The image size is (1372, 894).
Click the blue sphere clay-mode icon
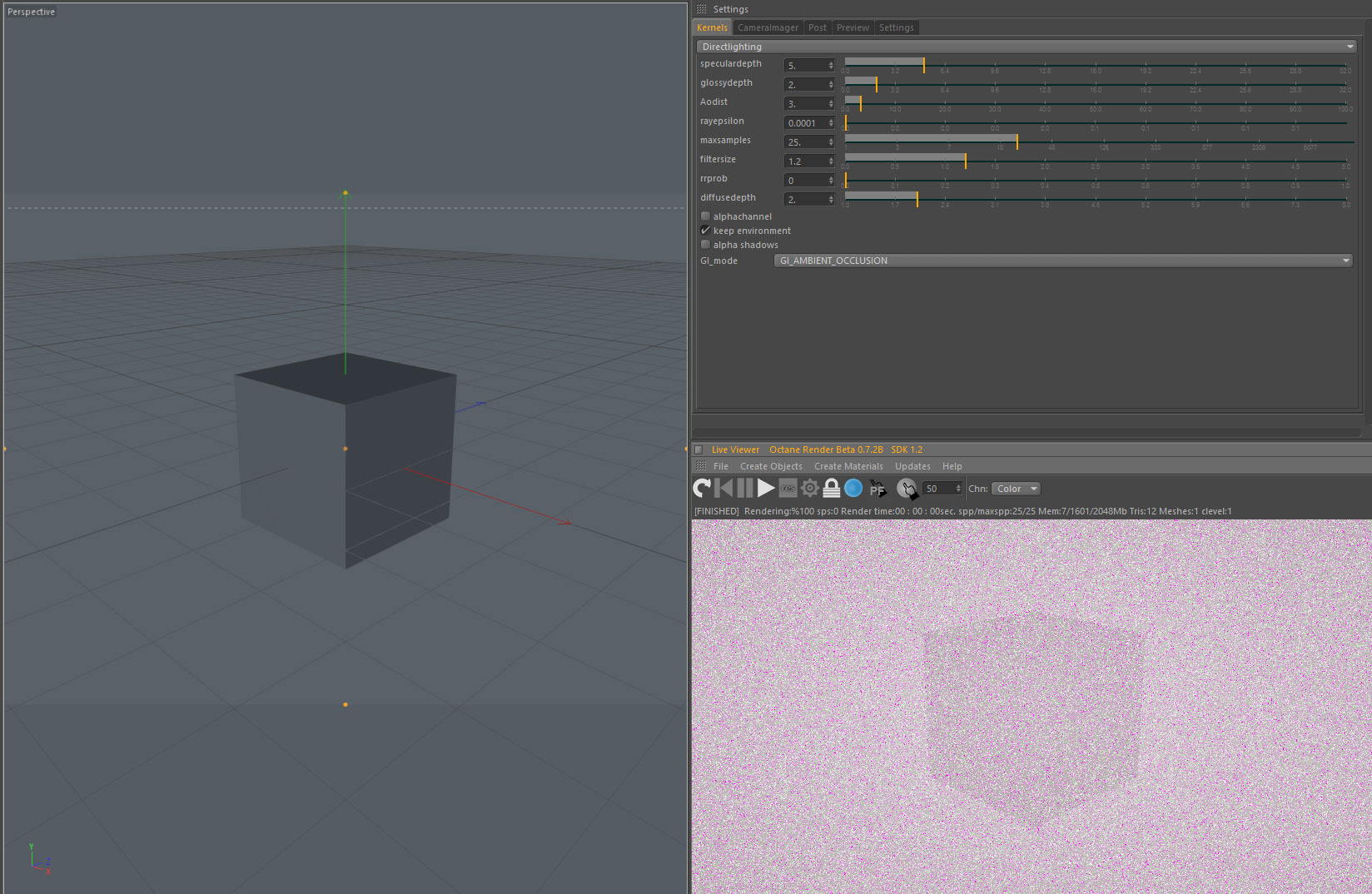[x=853, y=489]
